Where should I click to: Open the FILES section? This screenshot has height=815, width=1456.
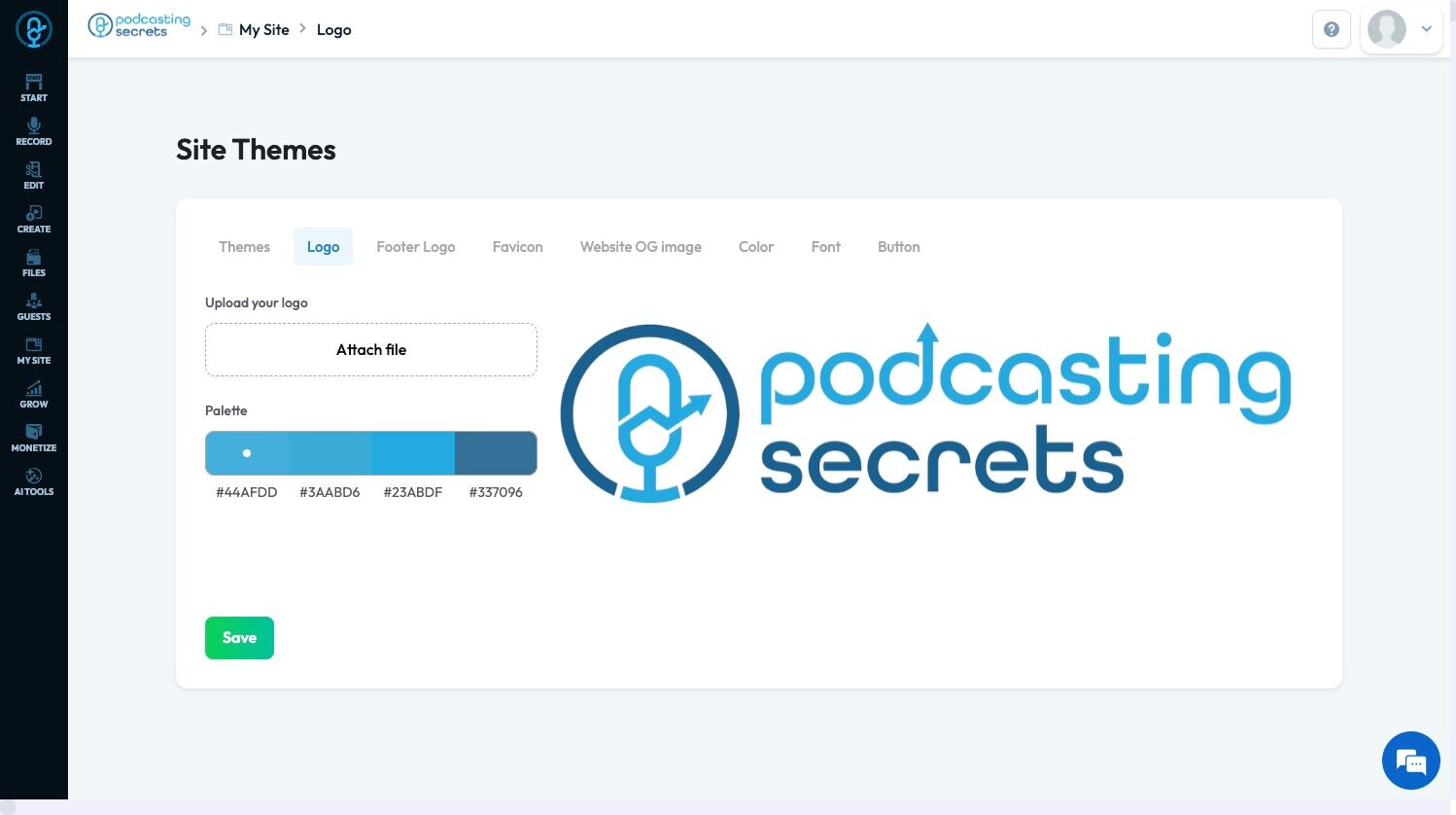click(x=34, y=264)
